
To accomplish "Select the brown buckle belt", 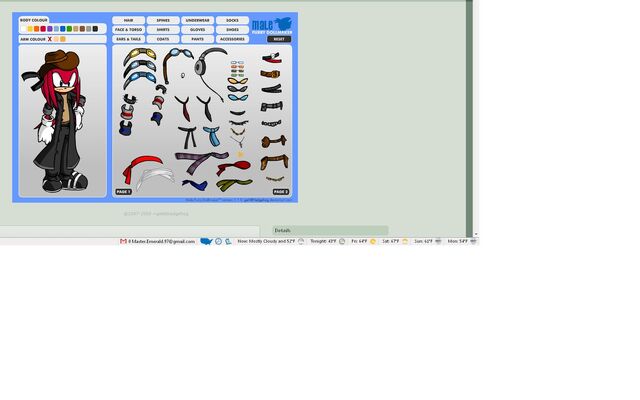I will coord(270,74).
